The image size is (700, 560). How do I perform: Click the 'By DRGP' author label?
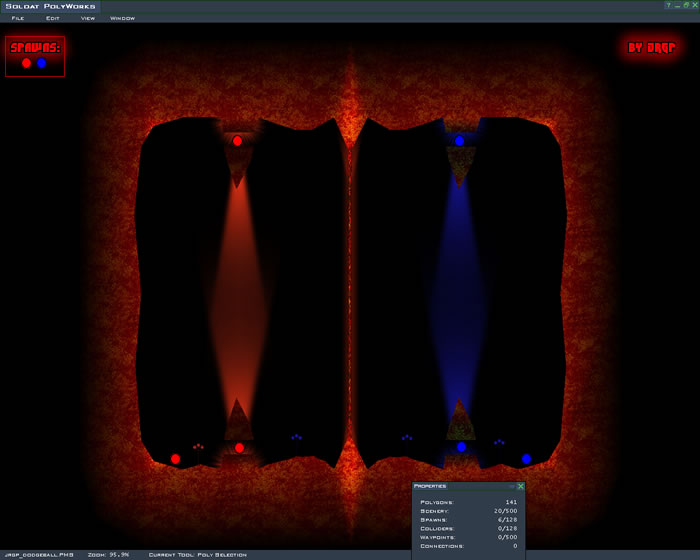(651, 47)
